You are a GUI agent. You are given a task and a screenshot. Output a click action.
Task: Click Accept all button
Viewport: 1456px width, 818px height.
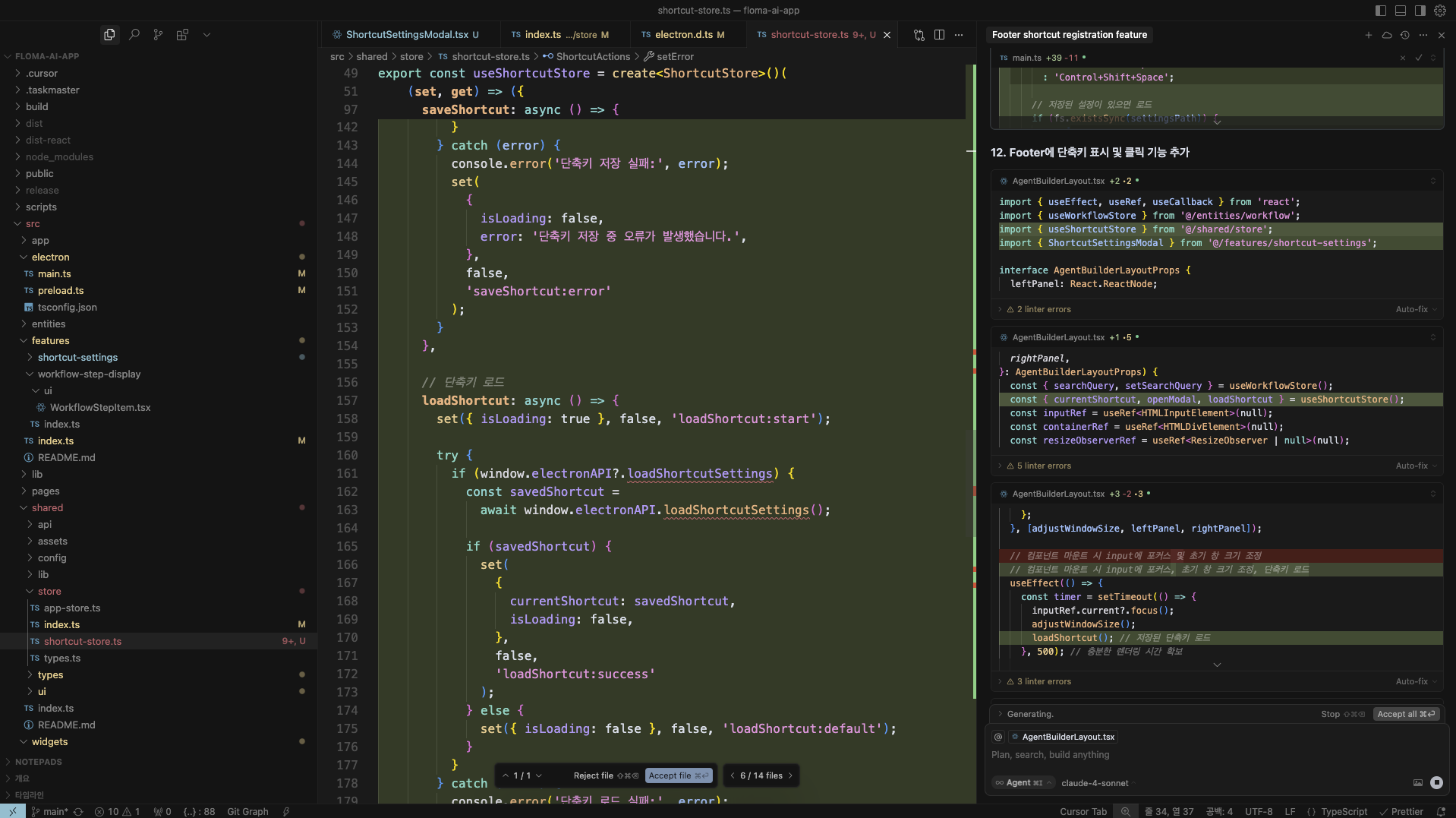1406,714
